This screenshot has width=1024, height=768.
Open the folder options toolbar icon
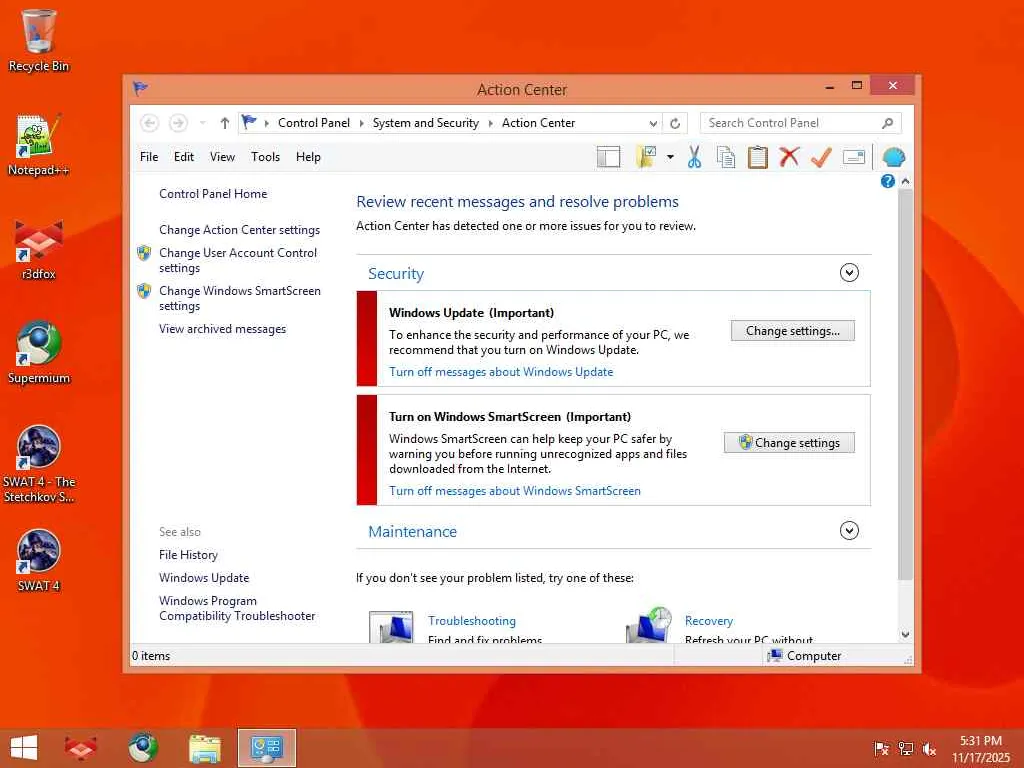click(x=646, y=157)
